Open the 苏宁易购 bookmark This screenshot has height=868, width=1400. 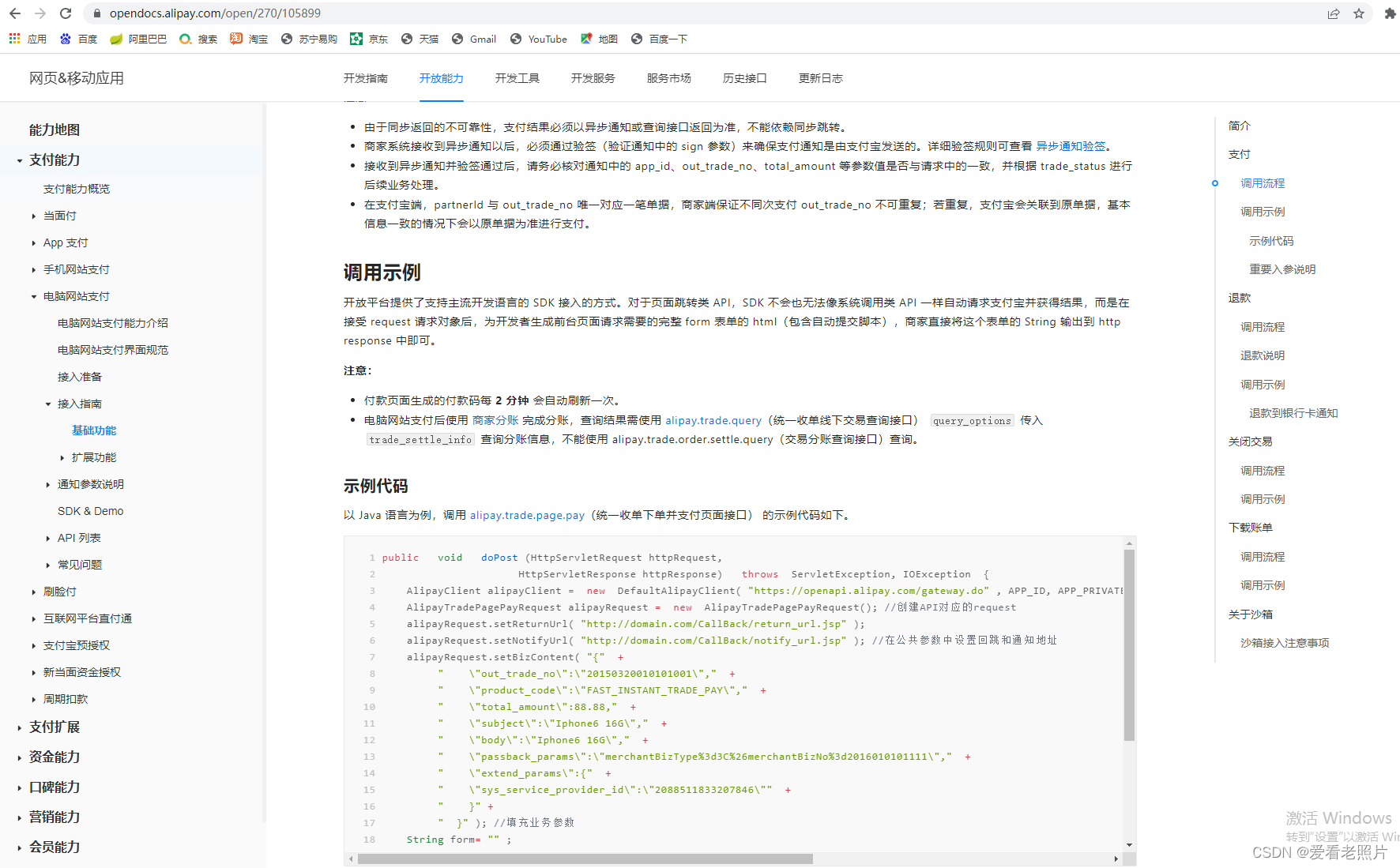[309, 39]
